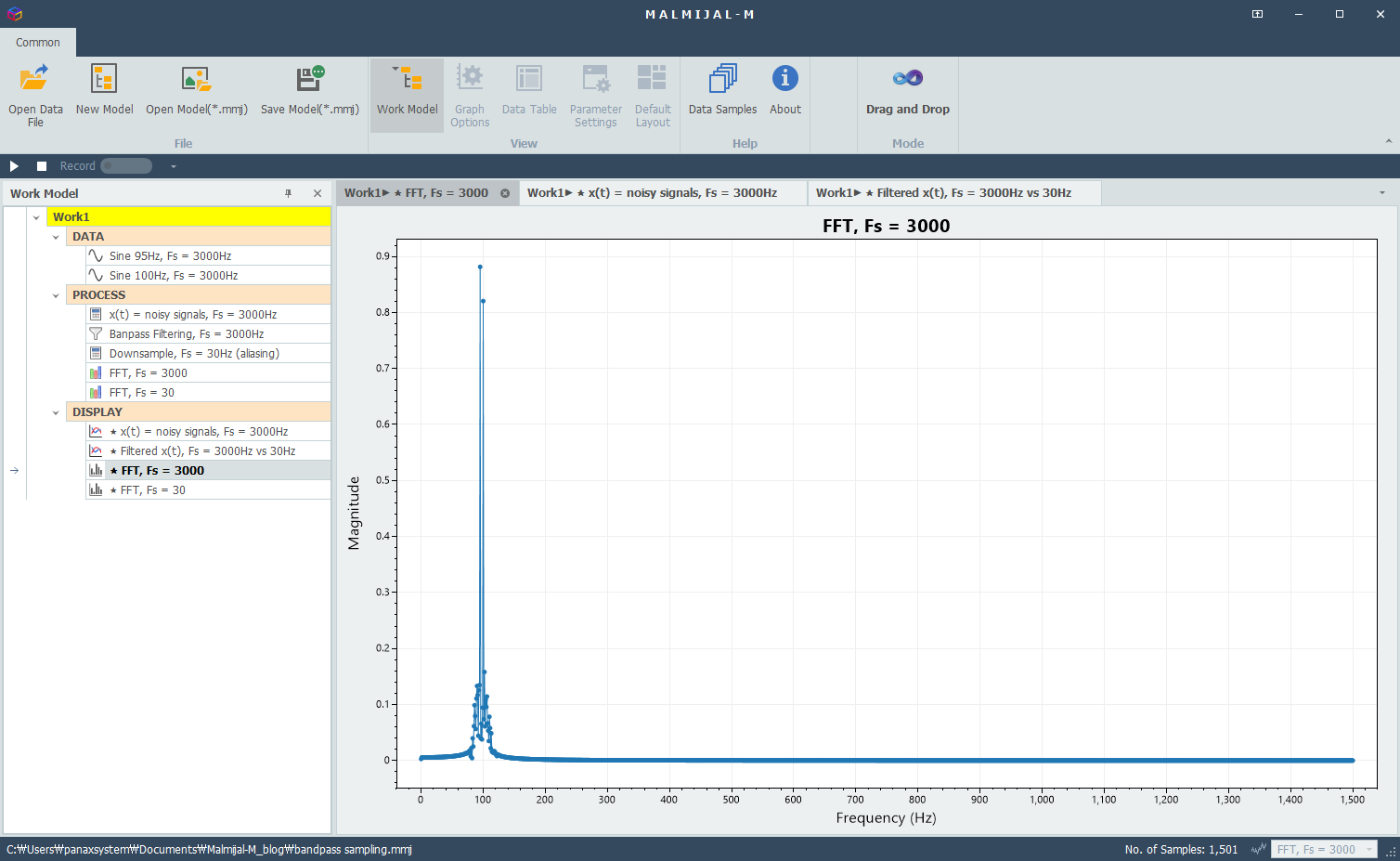The image size is (1400, 861).
Task: Start playback with the play button
Action: [x=14, y=166]
